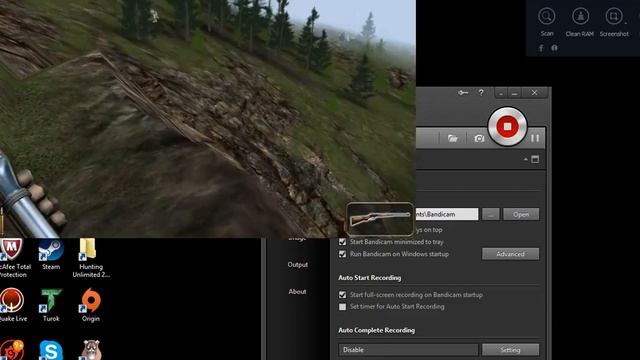Open the Skype desktop shortcut
This screenshot has width=640, height=360.
coord(51,350)
